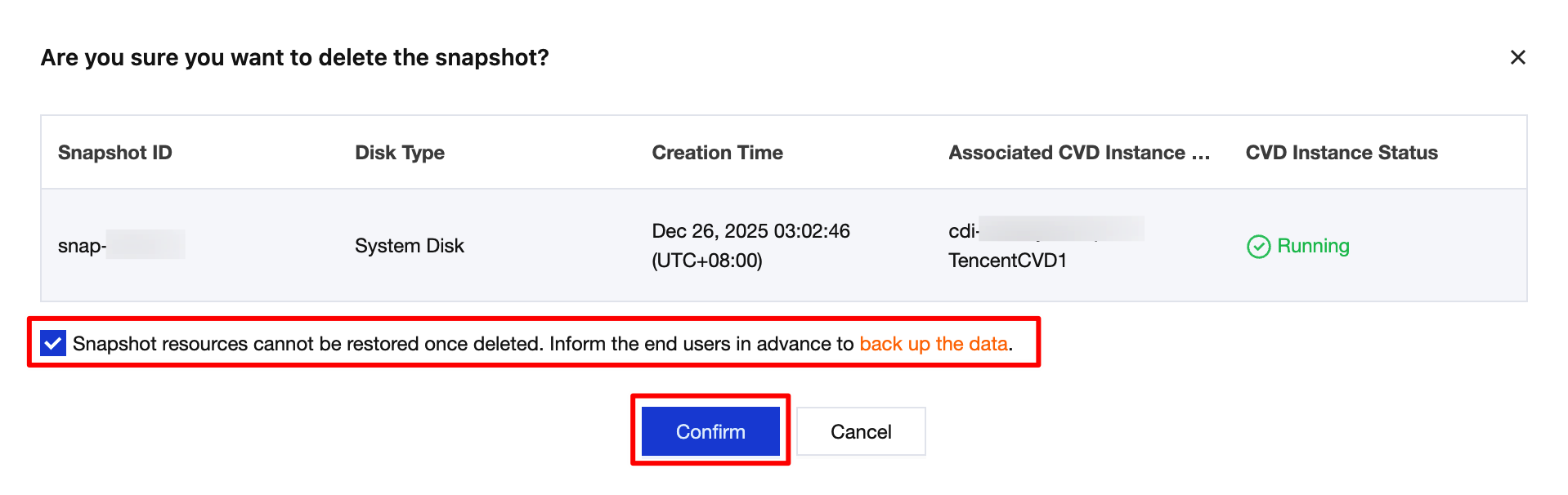Uncheck the snapshot deletion acknowledgement checkbox

[x=53, y=343]
